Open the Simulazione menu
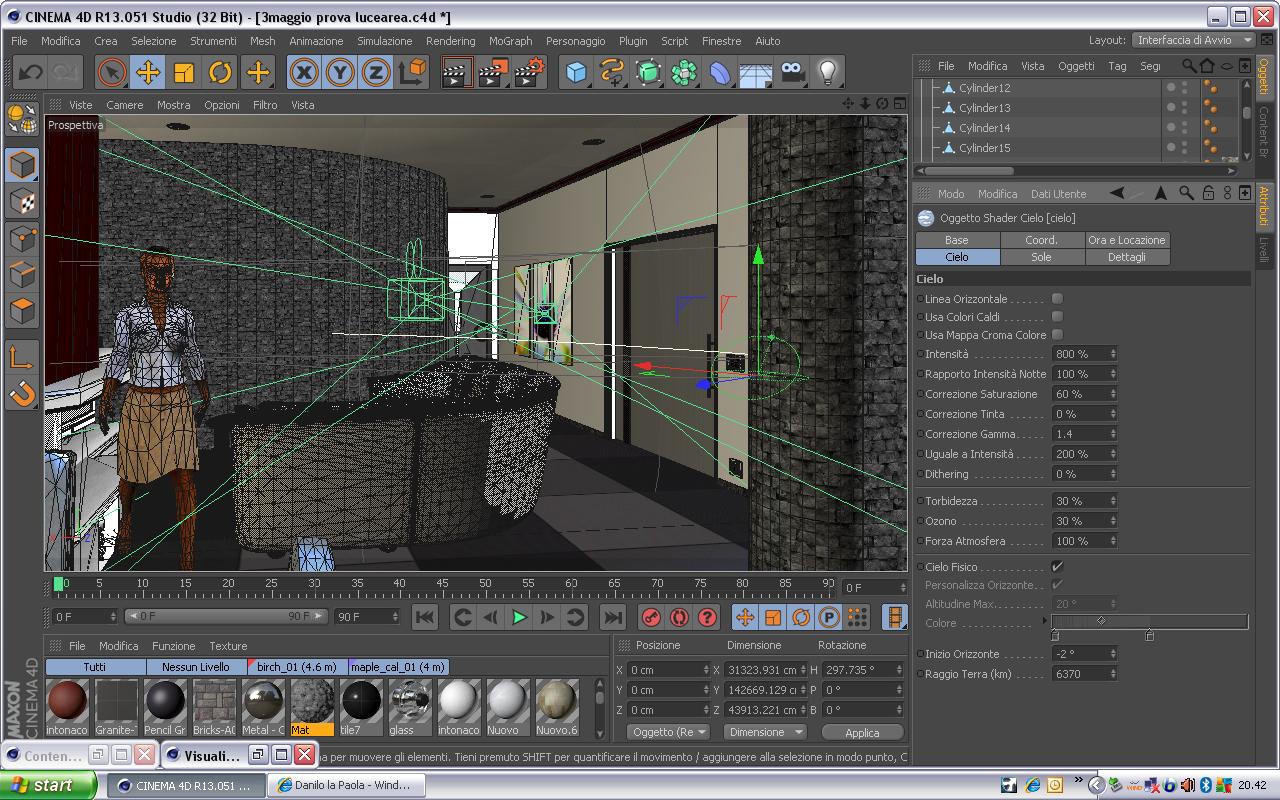The width and height of the screenshot is (1280, 800). (384, 41)
